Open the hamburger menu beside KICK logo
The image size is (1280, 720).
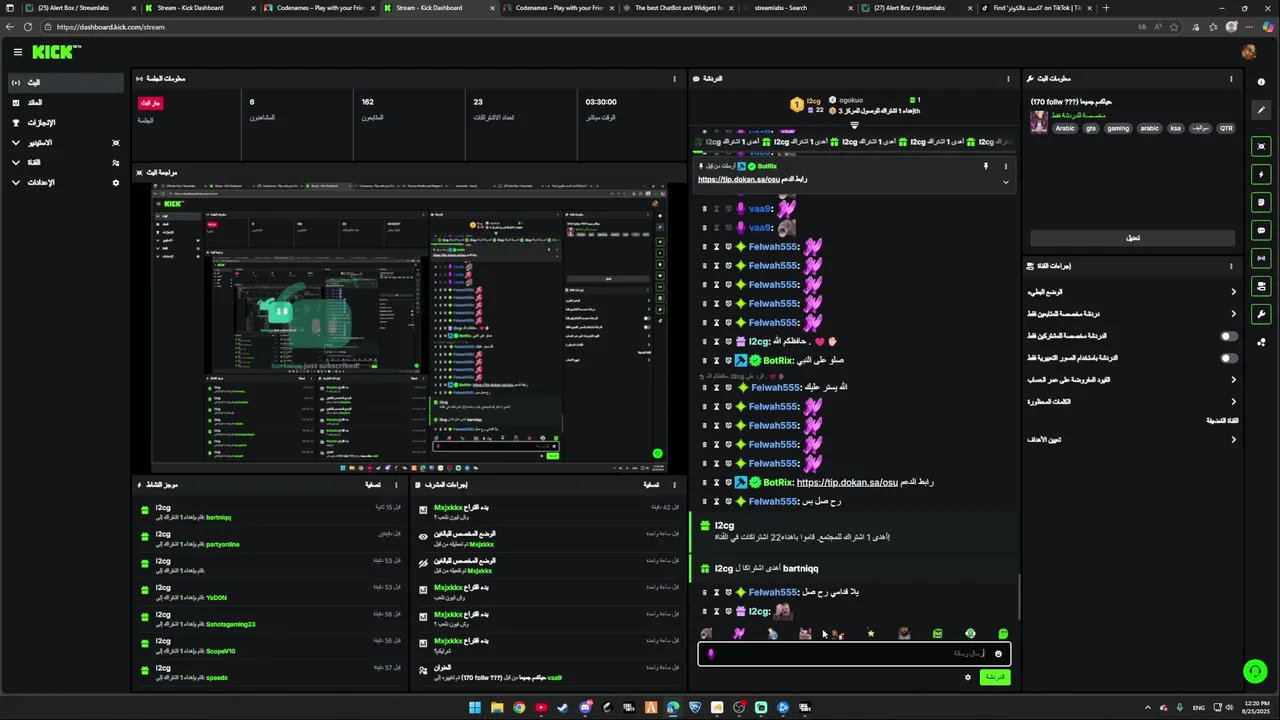pyautogui.click(x=17, y=52)
